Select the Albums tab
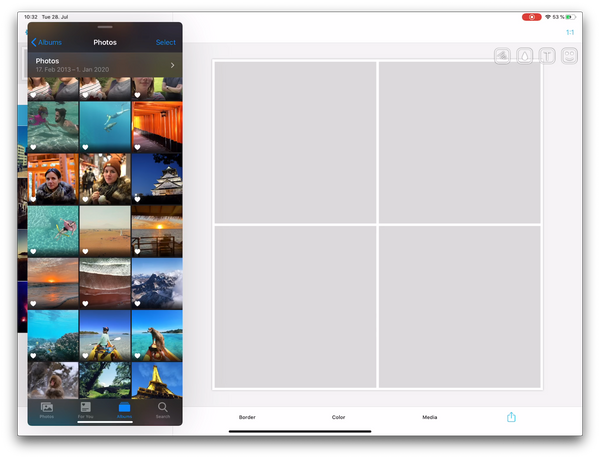 (x=124, y=409)
